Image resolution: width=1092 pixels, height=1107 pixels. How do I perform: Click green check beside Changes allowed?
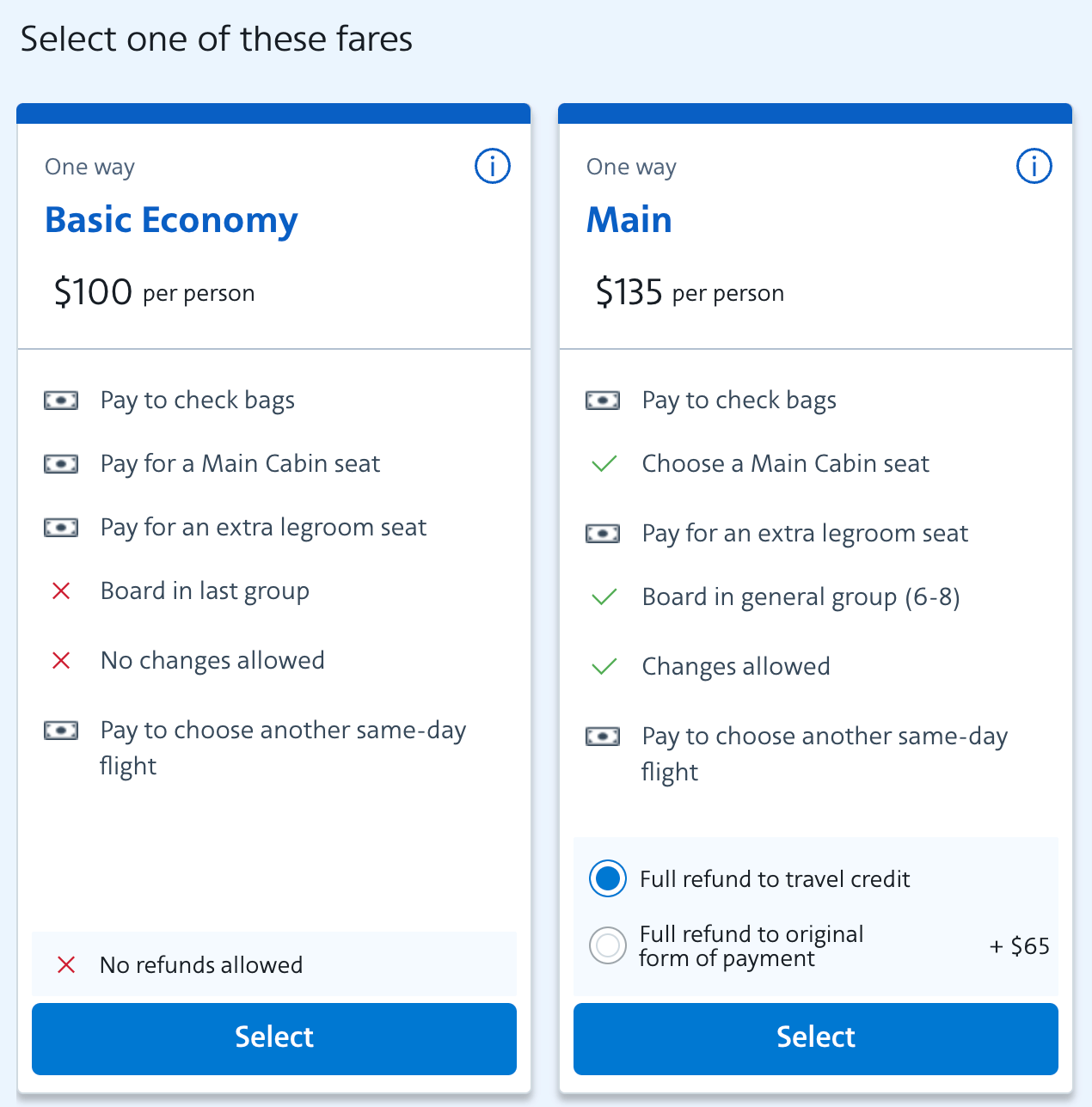coord(604,667)
